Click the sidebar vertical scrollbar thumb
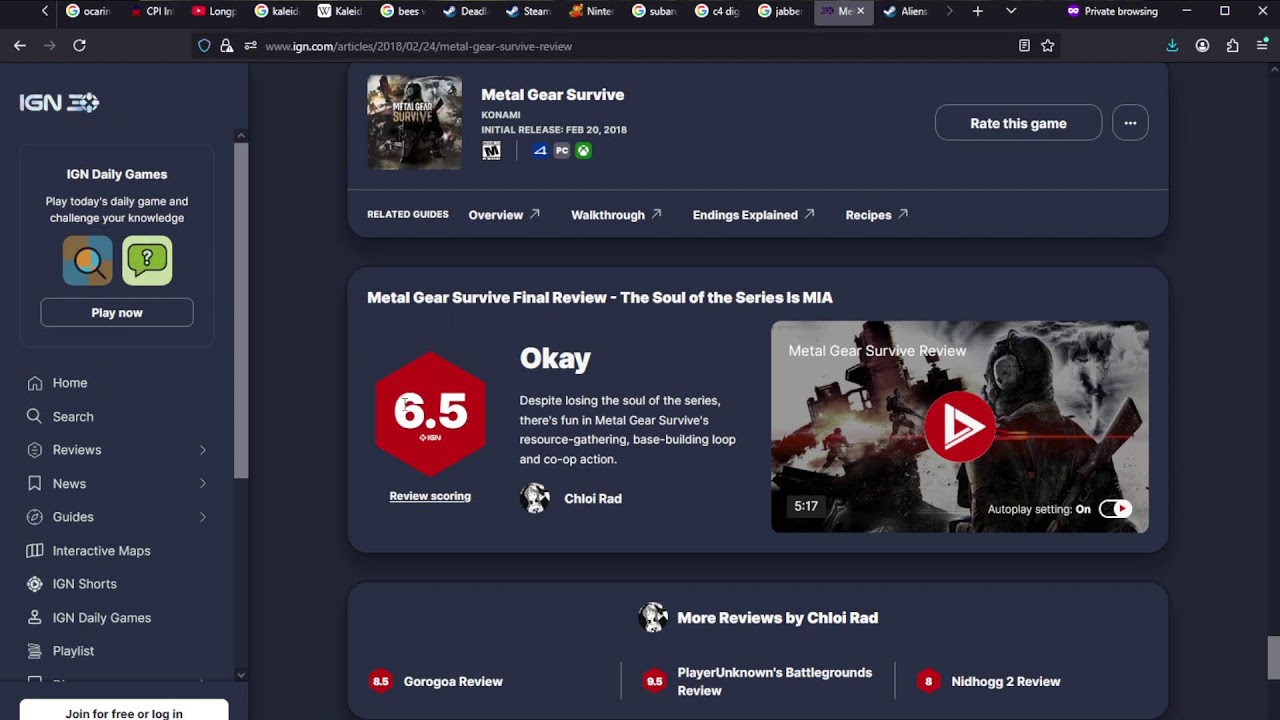1280x720 pixels. pos(241,310)
